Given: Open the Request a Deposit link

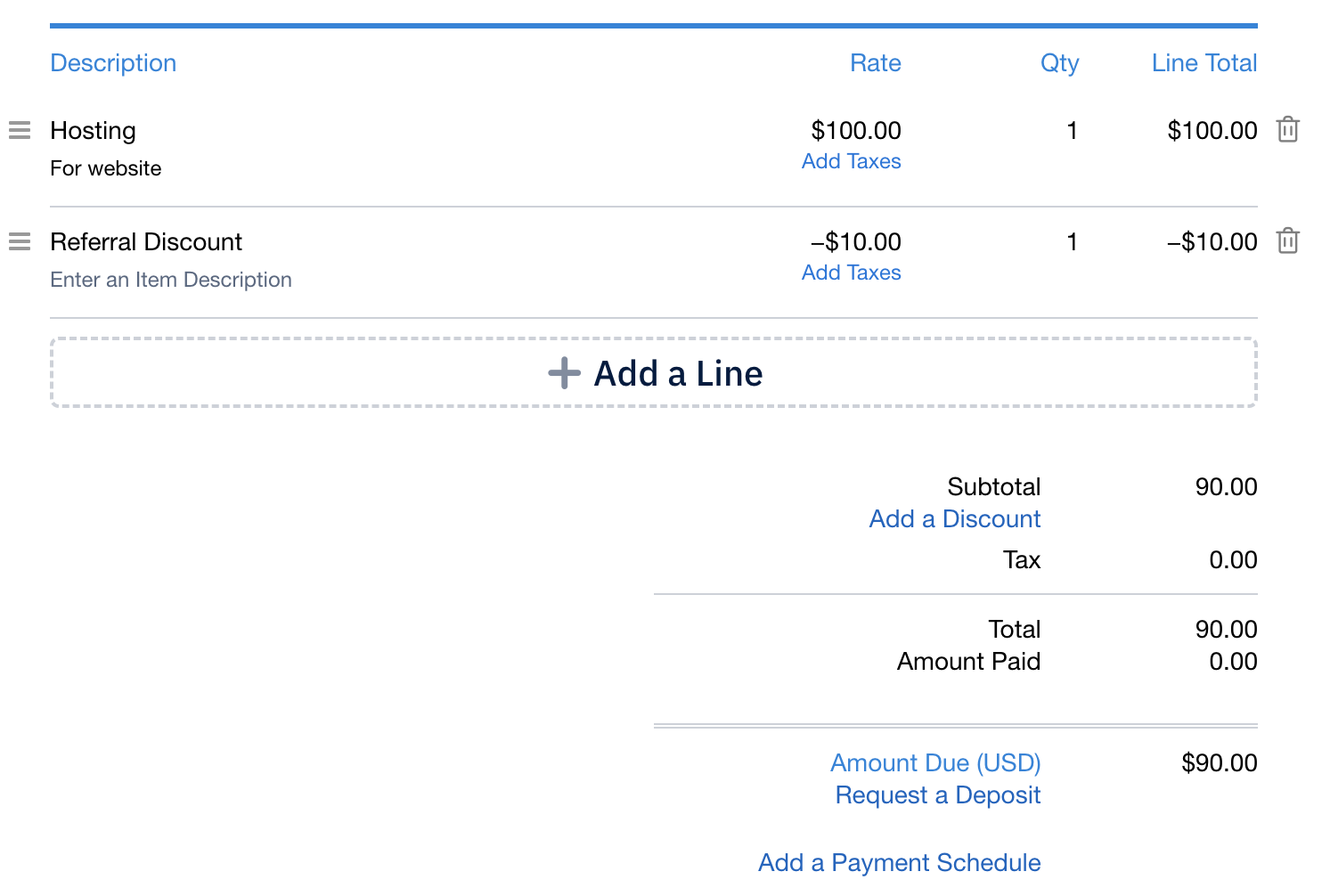Looking at the screenshot, I should click(x=937, y=795).
